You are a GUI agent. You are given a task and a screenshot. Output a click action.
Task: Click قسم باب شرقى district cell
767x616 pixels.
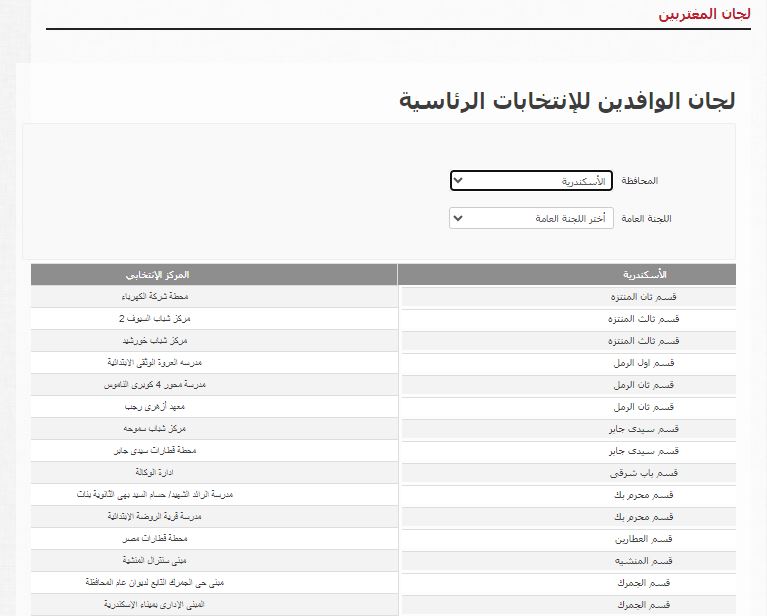click(568, 473)
